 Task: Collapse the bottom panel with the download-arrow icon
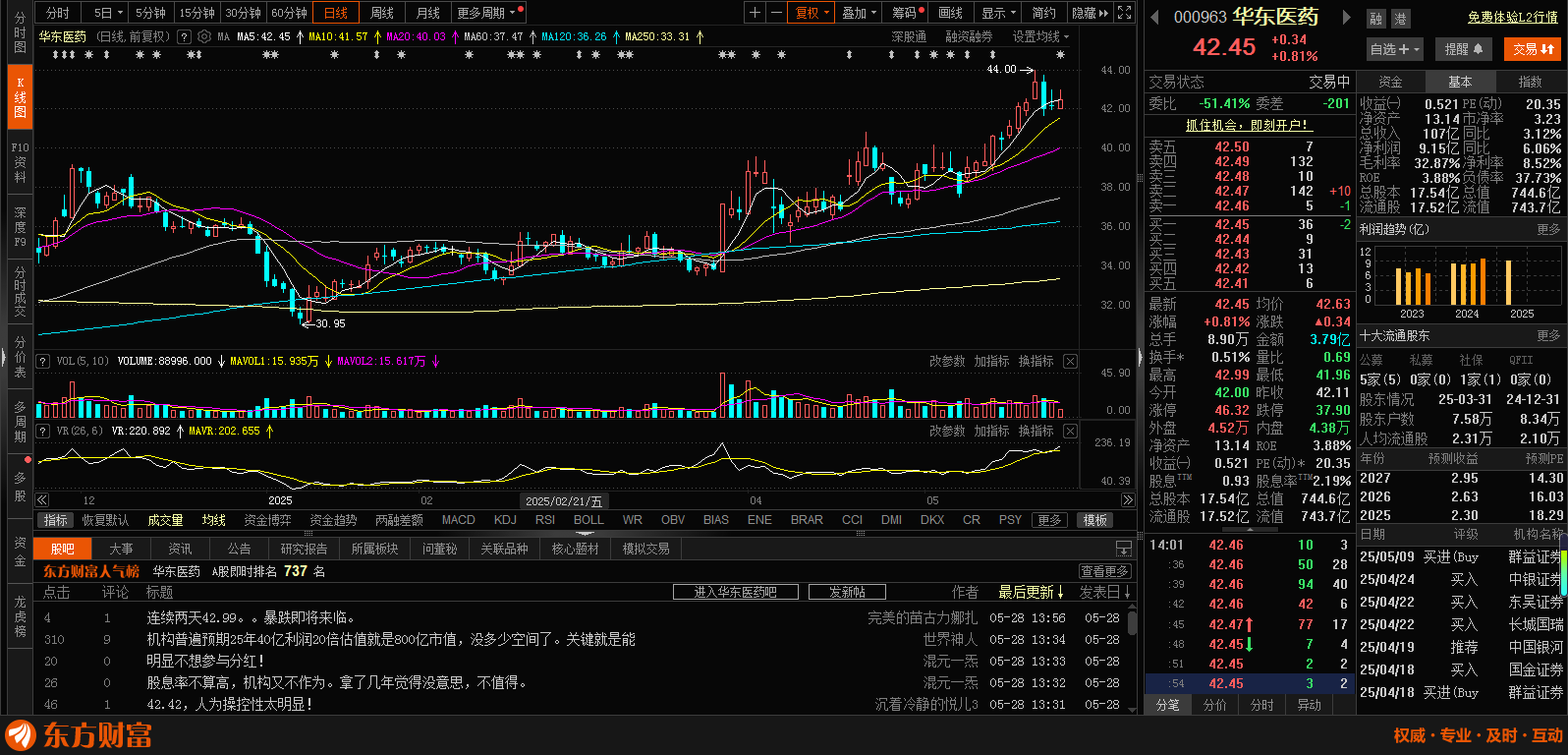[1124, 549]
